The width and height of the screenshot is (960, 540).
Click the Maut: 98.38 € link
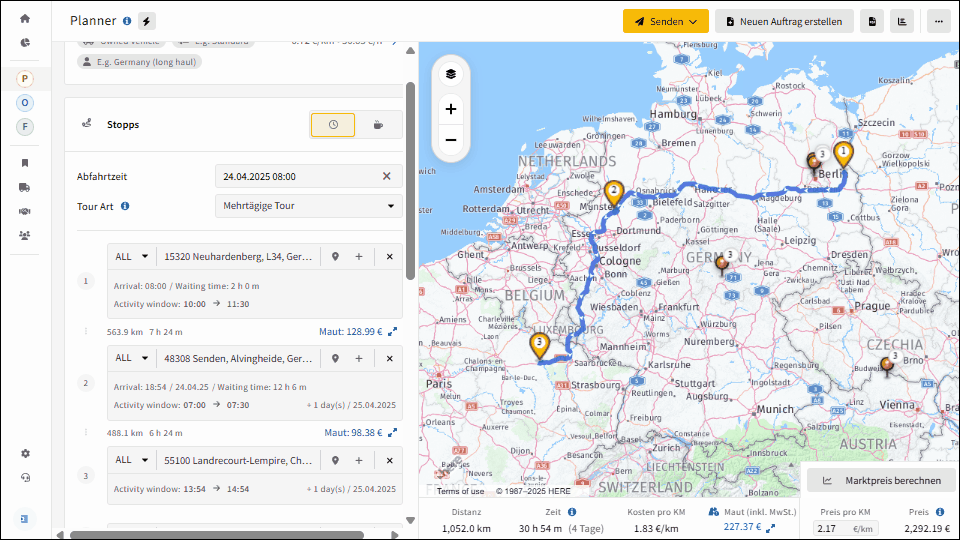[x=353, y=432]
